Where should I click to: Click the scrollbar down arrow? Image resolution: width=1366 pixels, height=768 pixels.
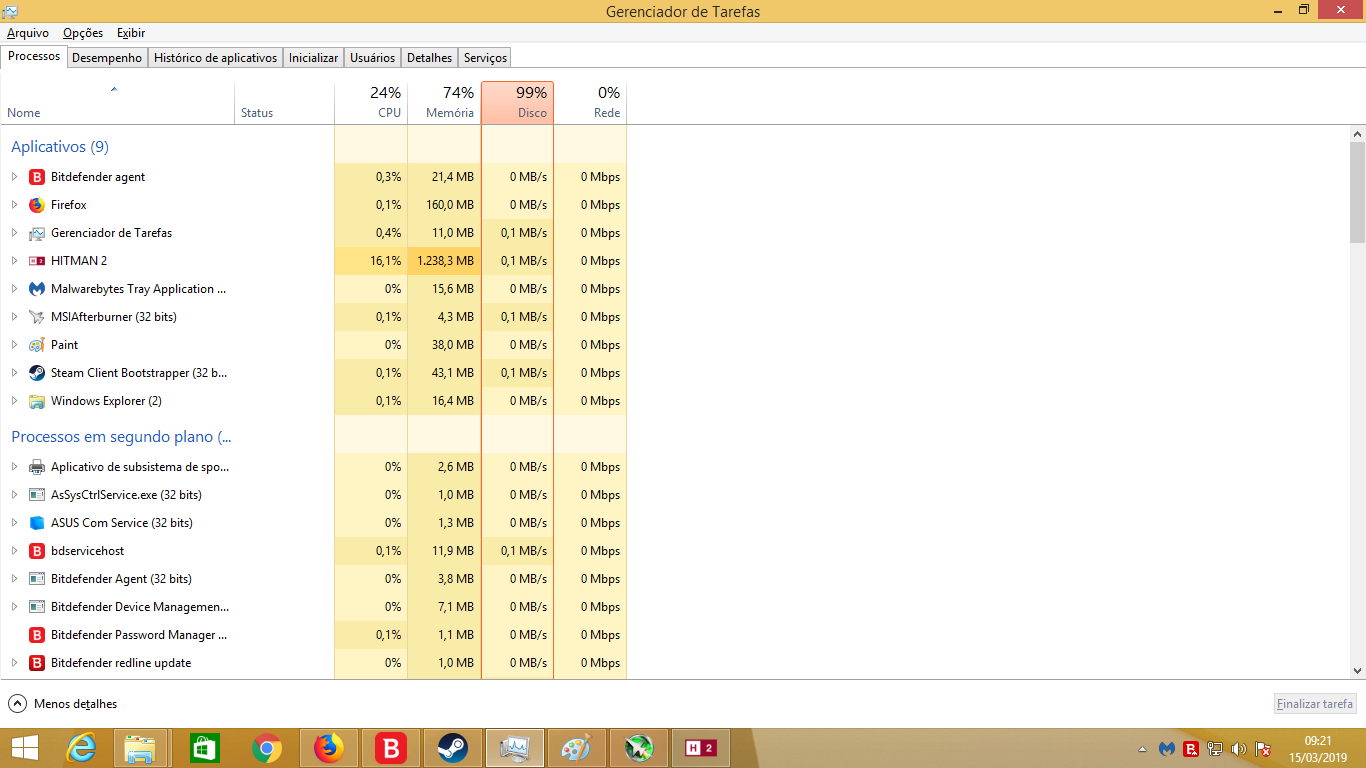click(x=1357, y=670)
